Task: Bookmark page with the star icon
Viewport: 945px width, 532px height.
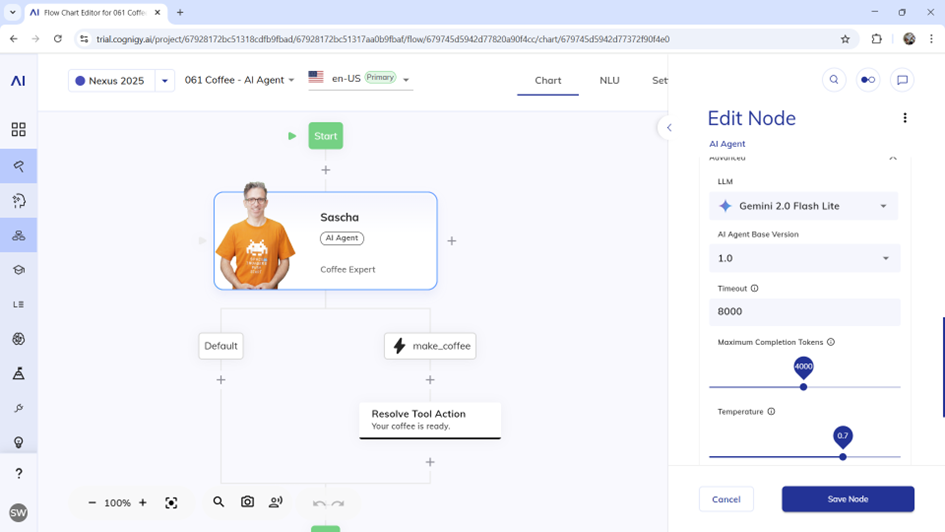Action: click(845, 39)
